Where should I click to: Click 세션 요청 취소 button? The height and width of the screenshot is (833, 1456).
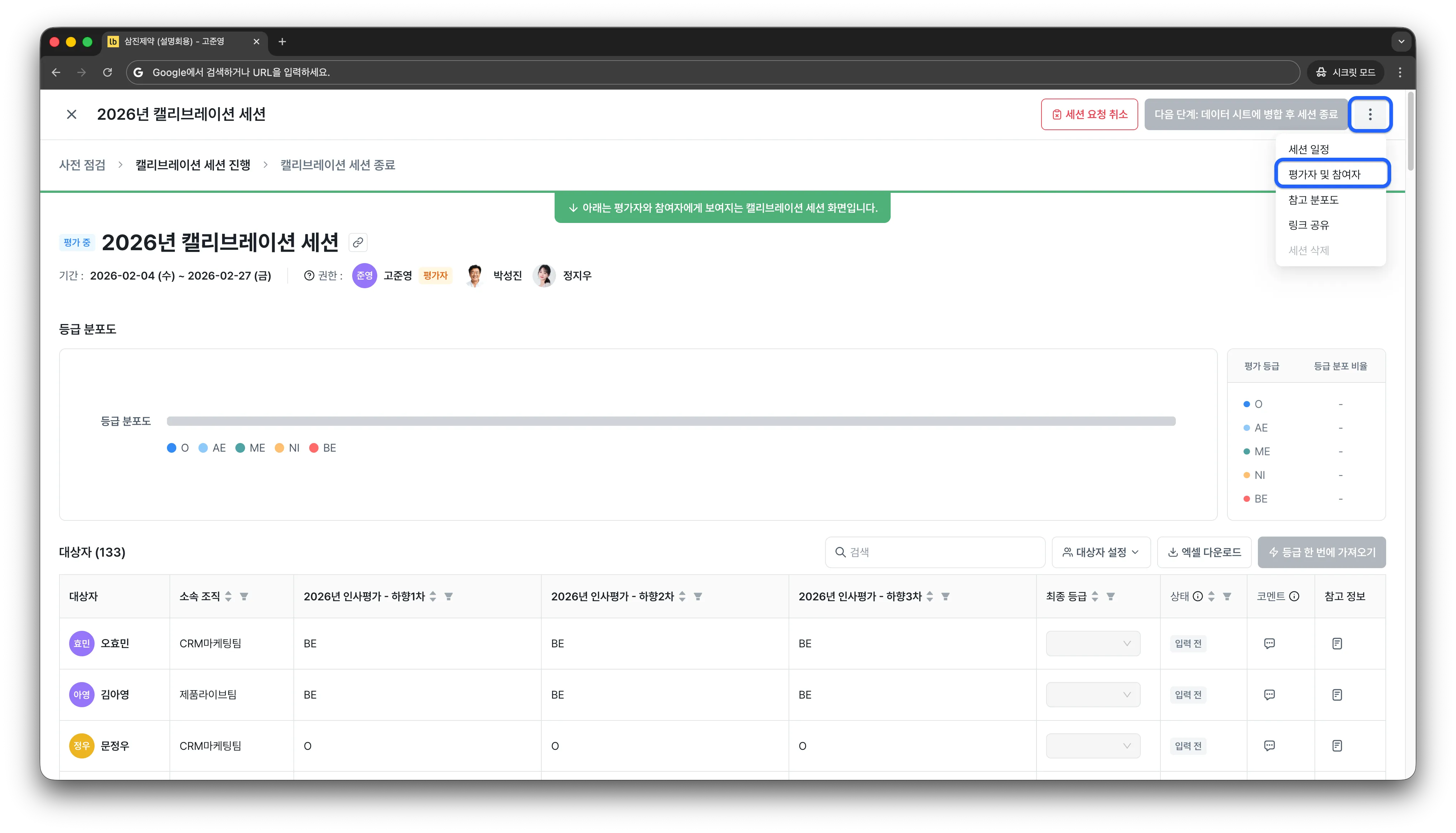click(x=1089, y=114)
